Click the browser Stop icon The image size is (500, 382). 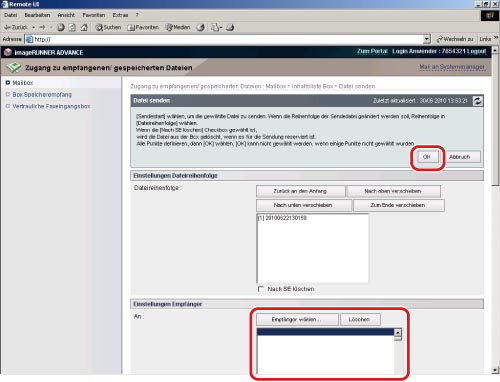(x=61, y=27)
